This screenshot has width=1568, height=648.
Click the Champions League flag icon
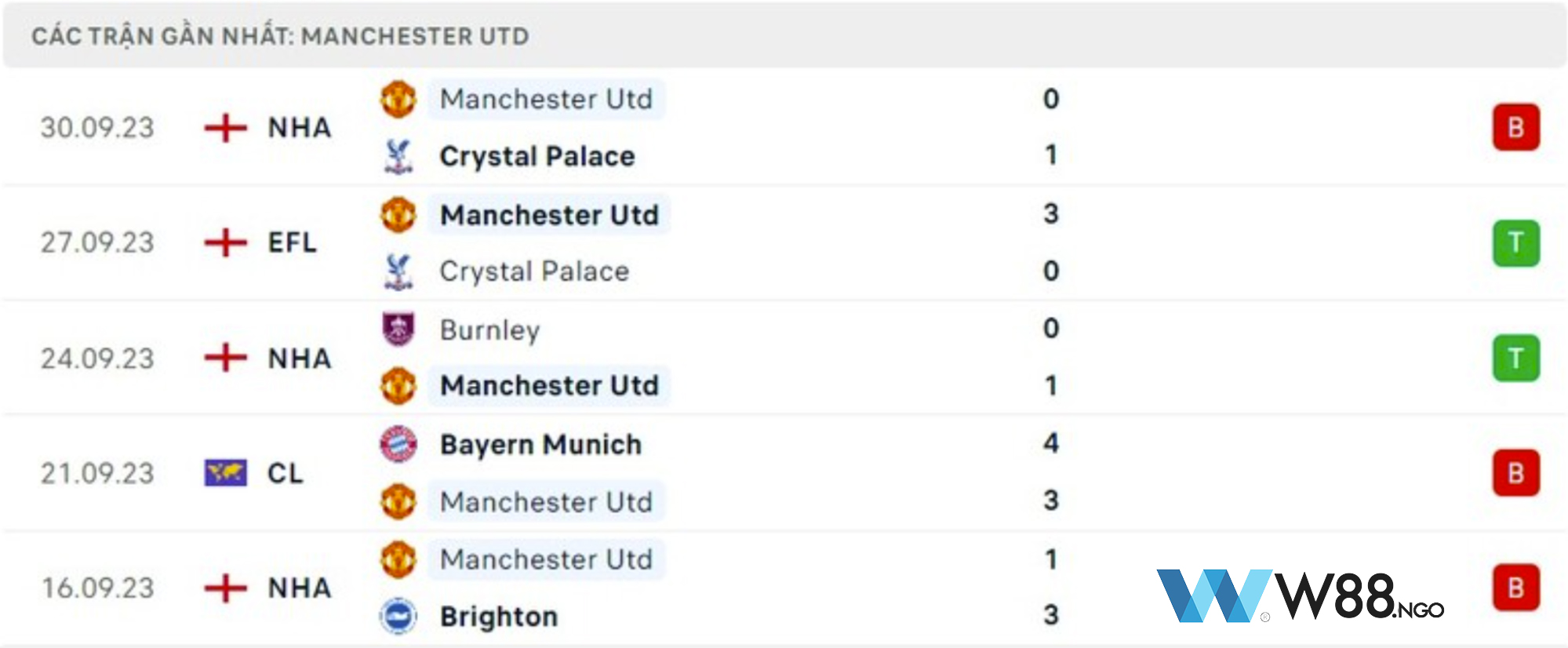[225, 473]
